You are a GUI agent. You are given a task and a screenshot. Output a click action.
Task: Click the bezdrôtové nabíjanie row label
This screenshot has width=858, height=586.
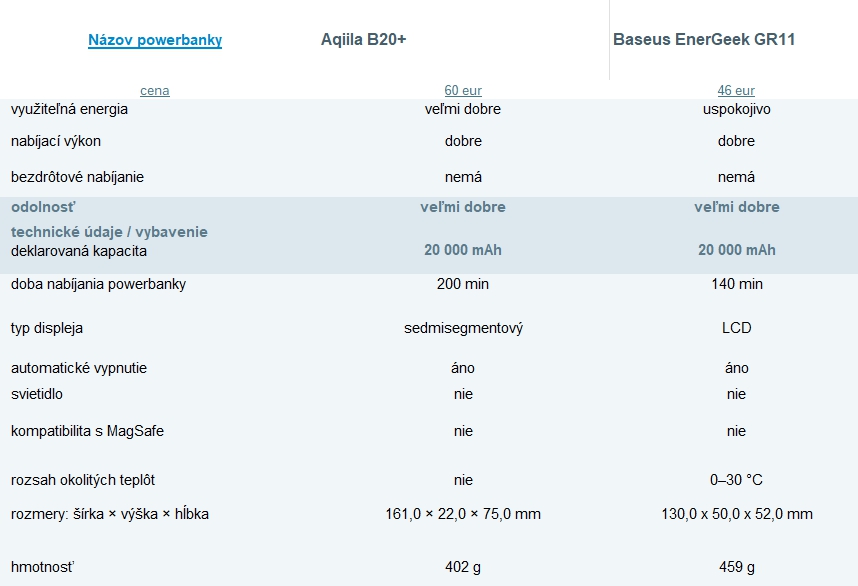point(77,177)
